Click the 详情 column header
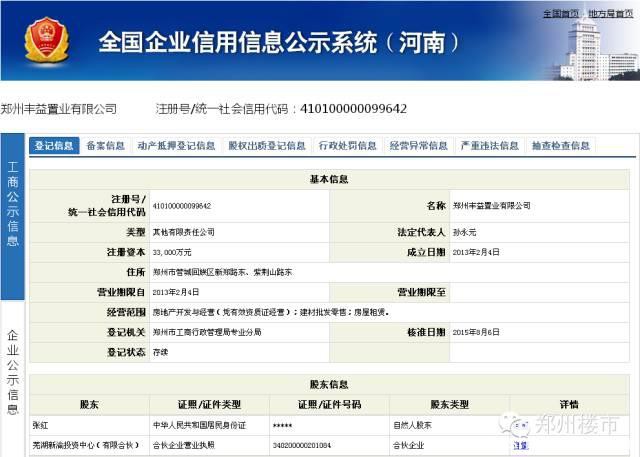Image resolution: width=640 pixels, height=457 pixels. 569,404
